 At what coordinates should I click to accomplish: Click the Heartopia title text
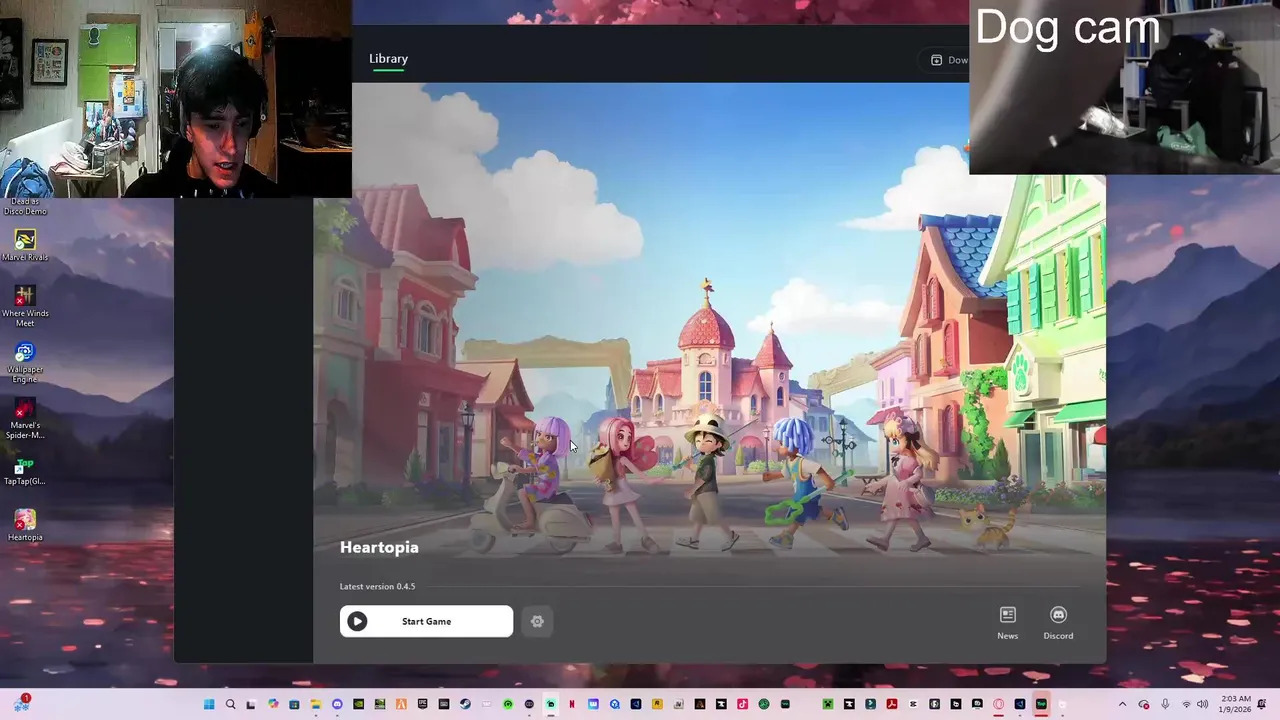click(x=379, y=547)
